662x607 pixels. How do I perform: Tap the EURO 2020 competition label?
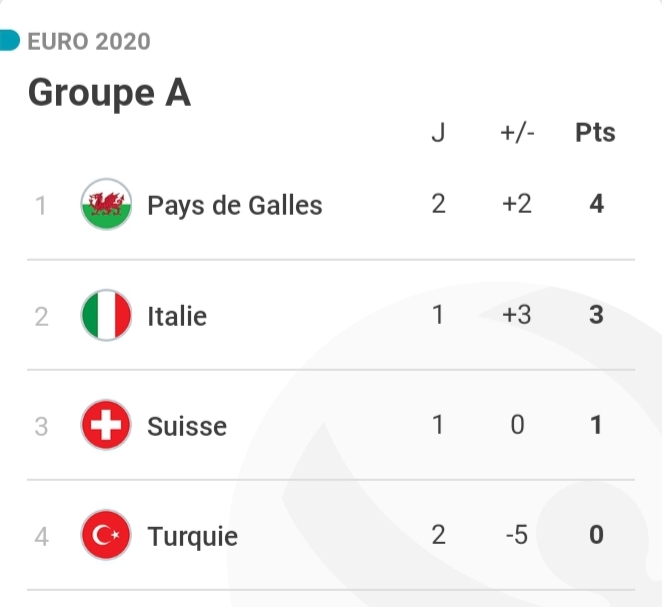(89, 41)
